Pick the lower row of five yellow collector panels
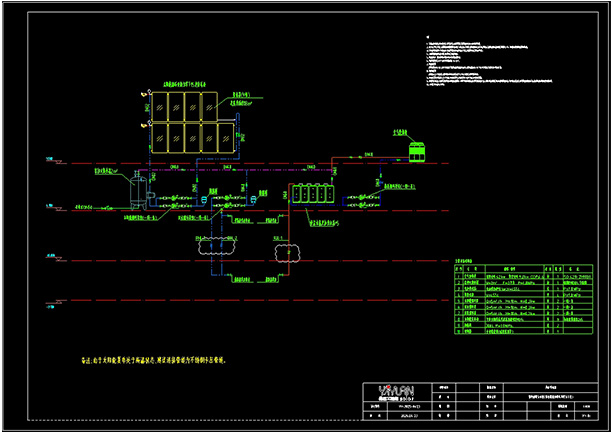The height and width of the screenshot is (432, 612). tap(193, 138)
